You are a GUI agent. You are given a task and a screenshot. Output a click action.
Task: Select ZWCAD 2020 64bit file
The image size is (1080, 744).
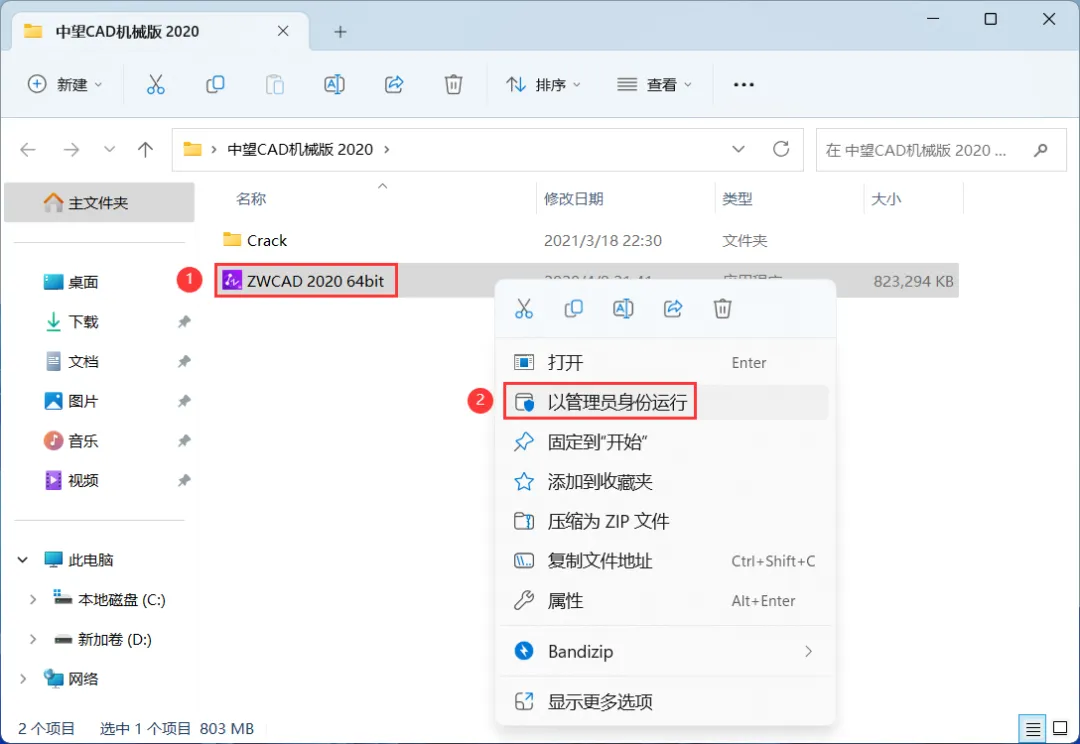click(306, 281)
